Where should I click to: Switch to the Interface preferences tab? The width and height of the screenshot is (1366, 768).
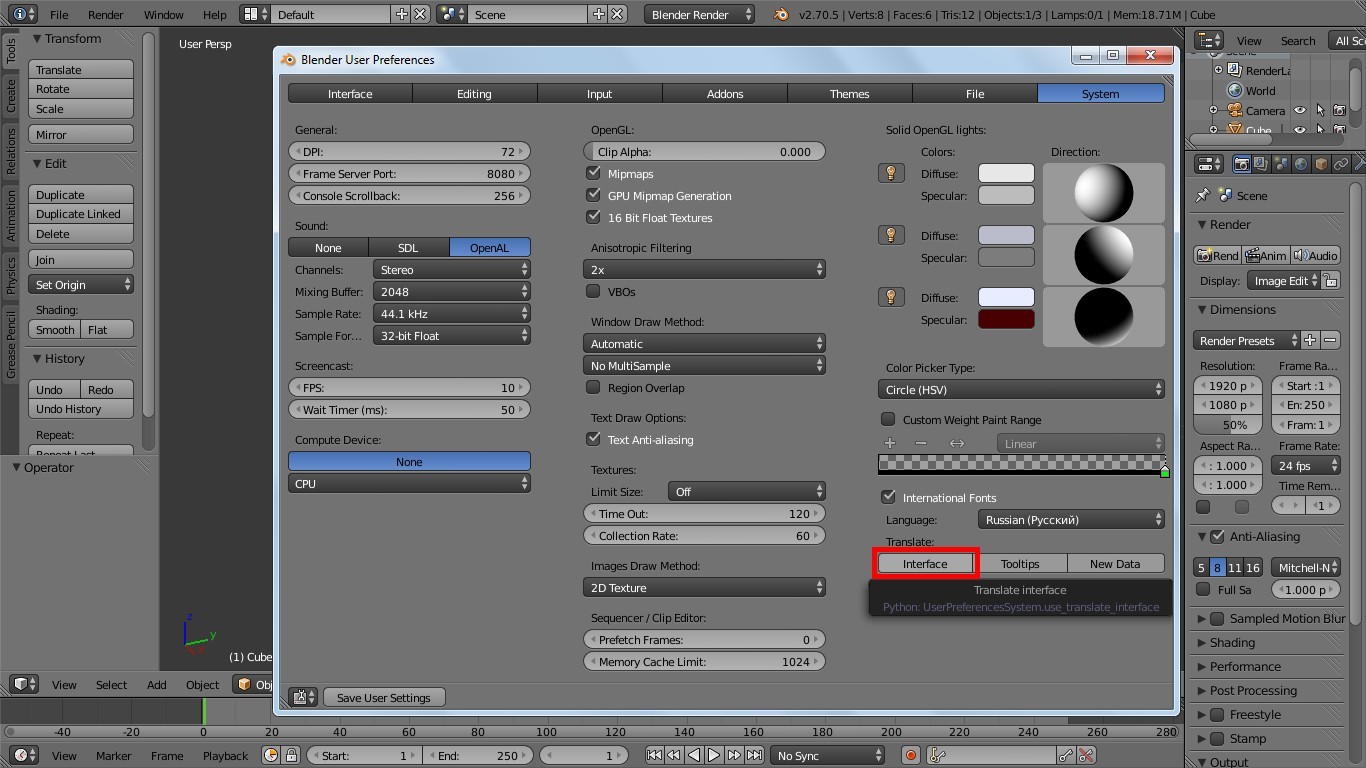pyautogui.click(x=350, y=94)
